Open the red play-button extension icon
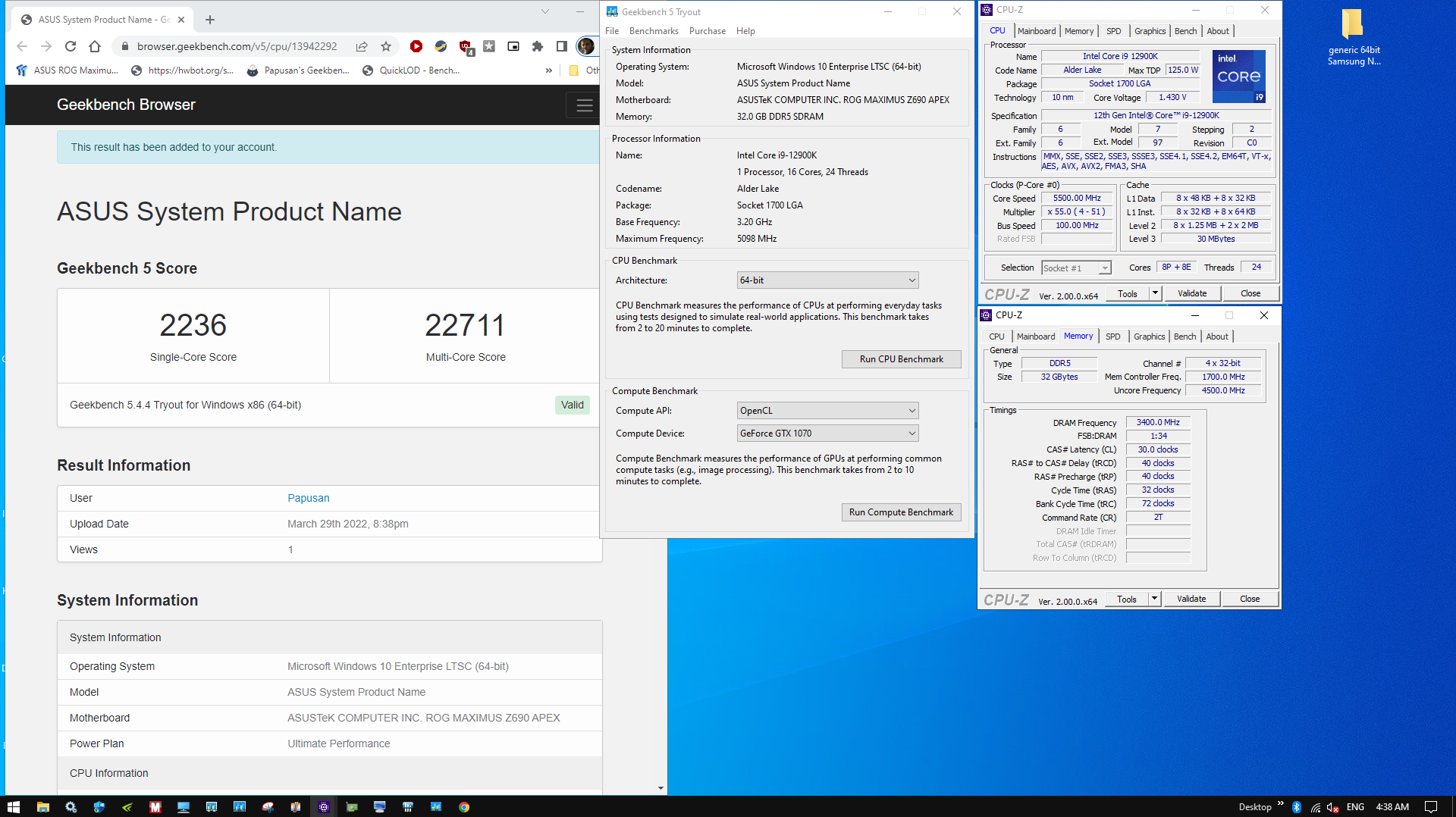The width and height of the screenshot is (1456, 817). pos(416,46)
